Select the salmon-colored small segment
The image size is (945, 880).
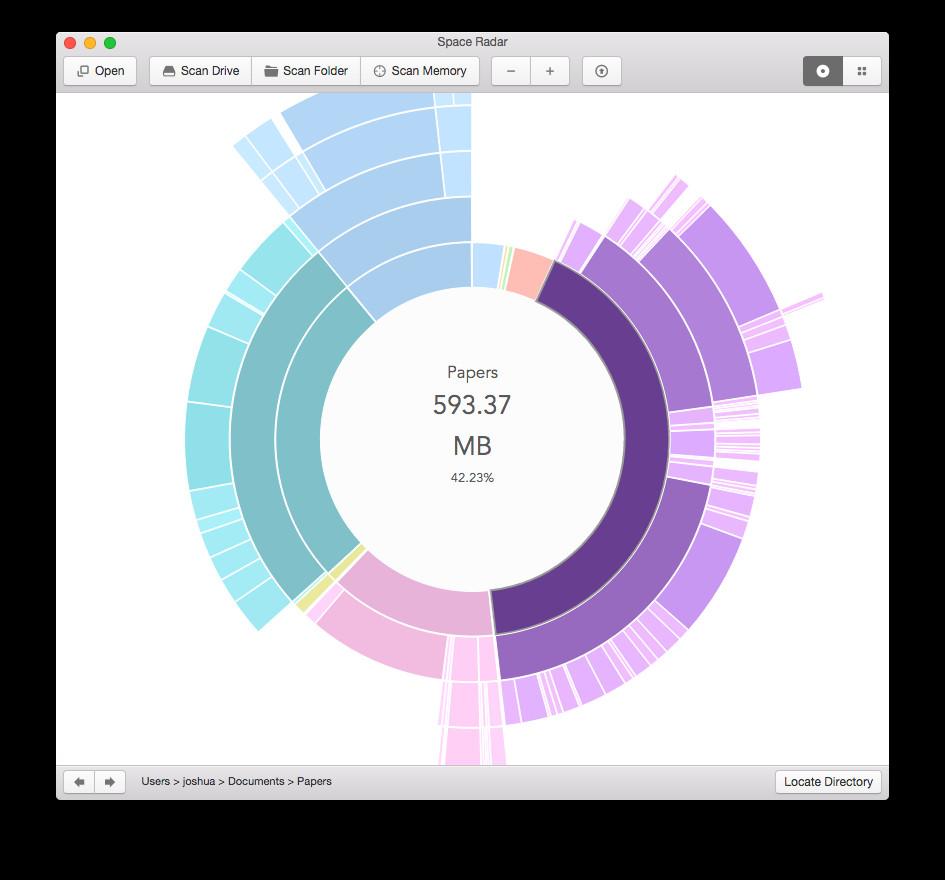(528, 273)
